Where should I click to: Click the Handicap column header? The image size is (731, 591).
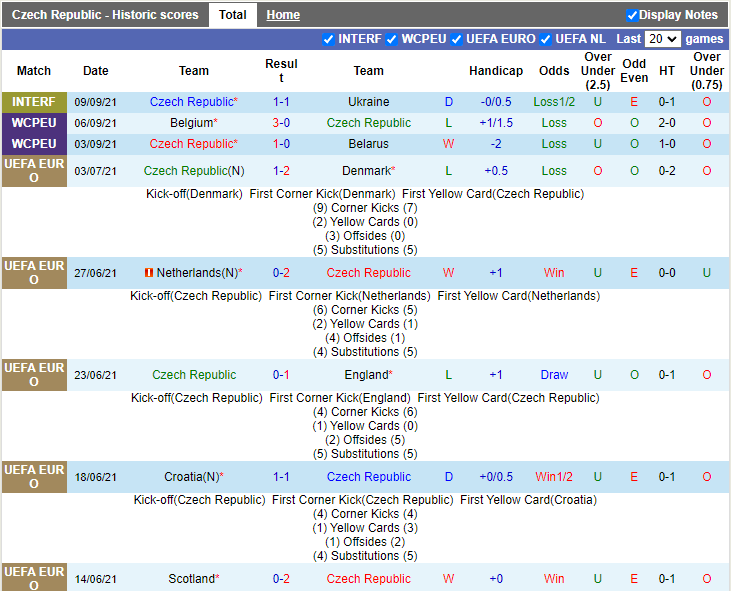[495, 71]
